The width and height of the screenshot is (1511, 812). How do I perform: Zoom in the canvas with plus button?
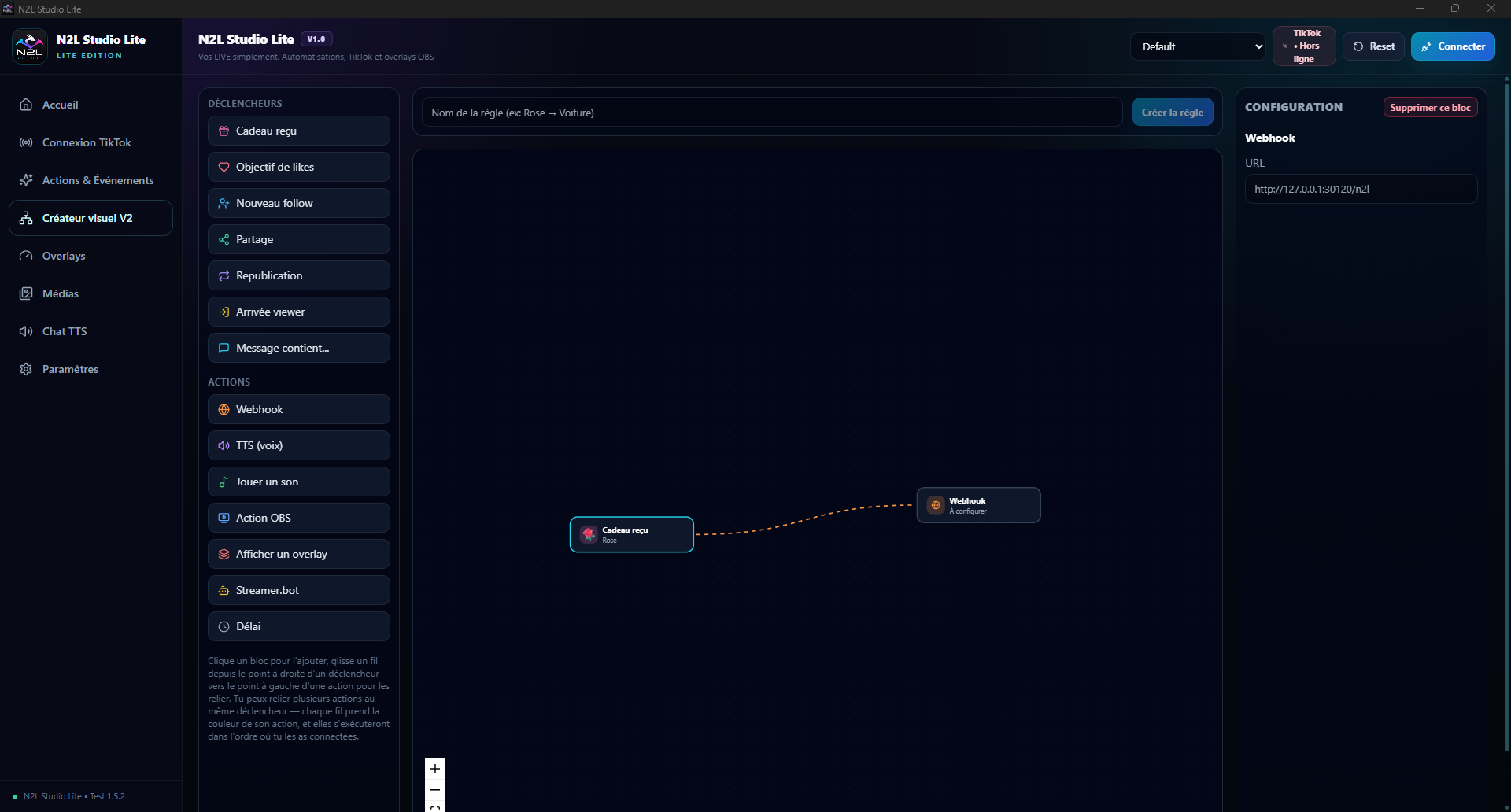(x=435, y=769)
